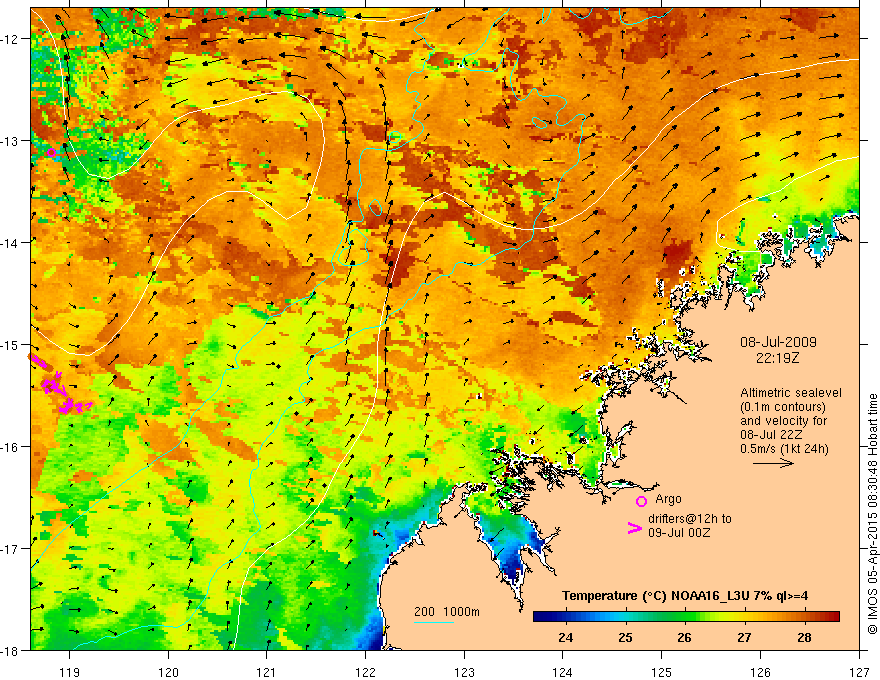Click longitude axis label 127
The height and width of the screenshot is (680, 880).
coord(859,672)
